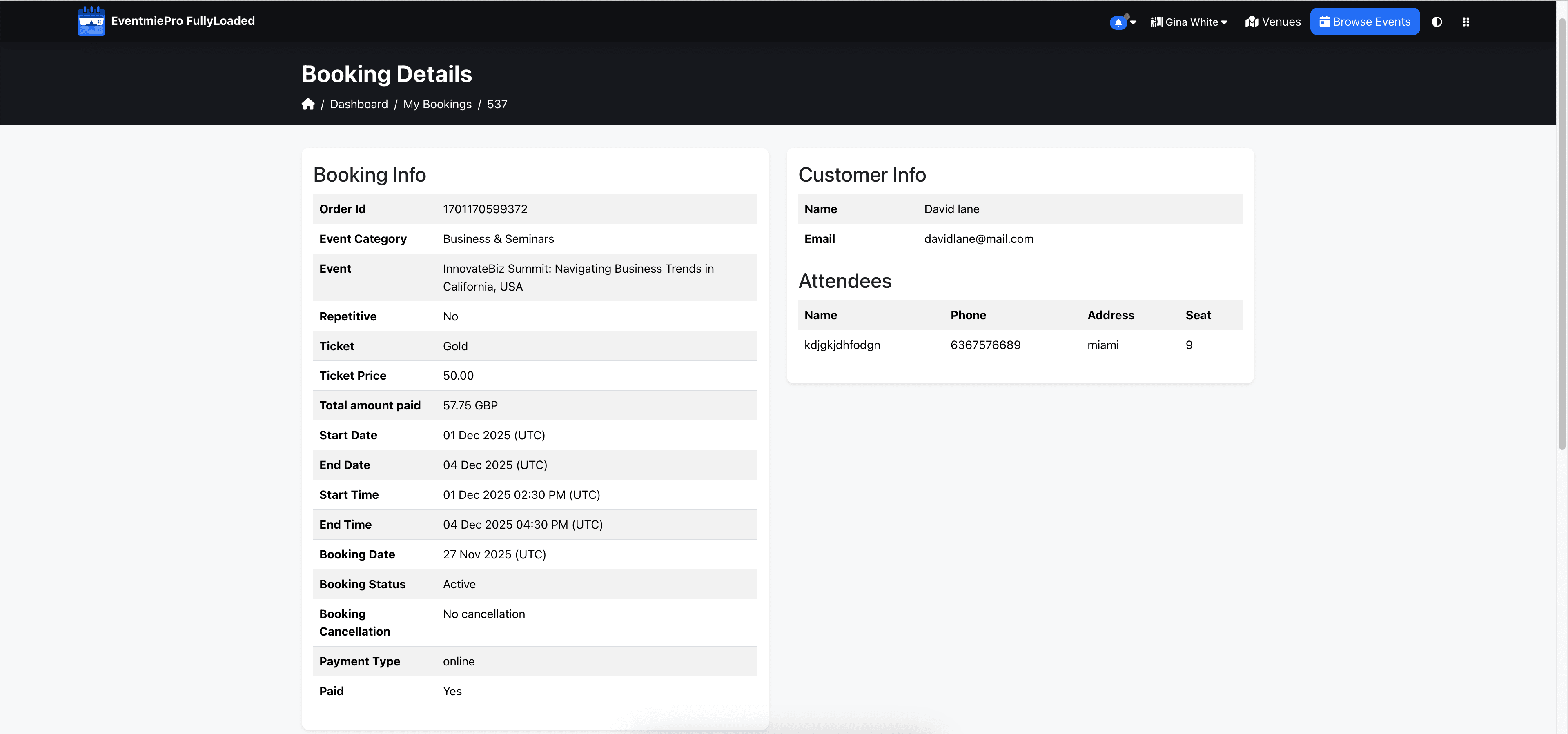Click attendee row kdjgkjdhfodgn
The image size is (1568, 734).
[x=1020, y=345]
